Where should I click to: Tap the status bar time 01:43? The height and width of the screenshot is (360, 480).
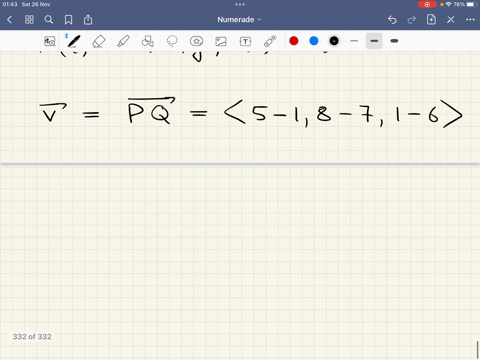[x=10, y=4]
